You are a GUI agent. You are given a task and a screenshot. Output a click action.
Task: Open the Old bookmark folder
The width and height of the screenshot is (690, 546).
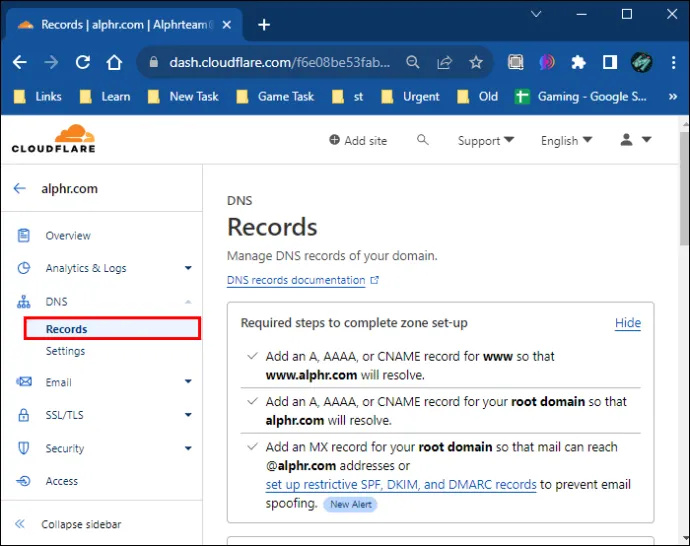tap(478, 96)
